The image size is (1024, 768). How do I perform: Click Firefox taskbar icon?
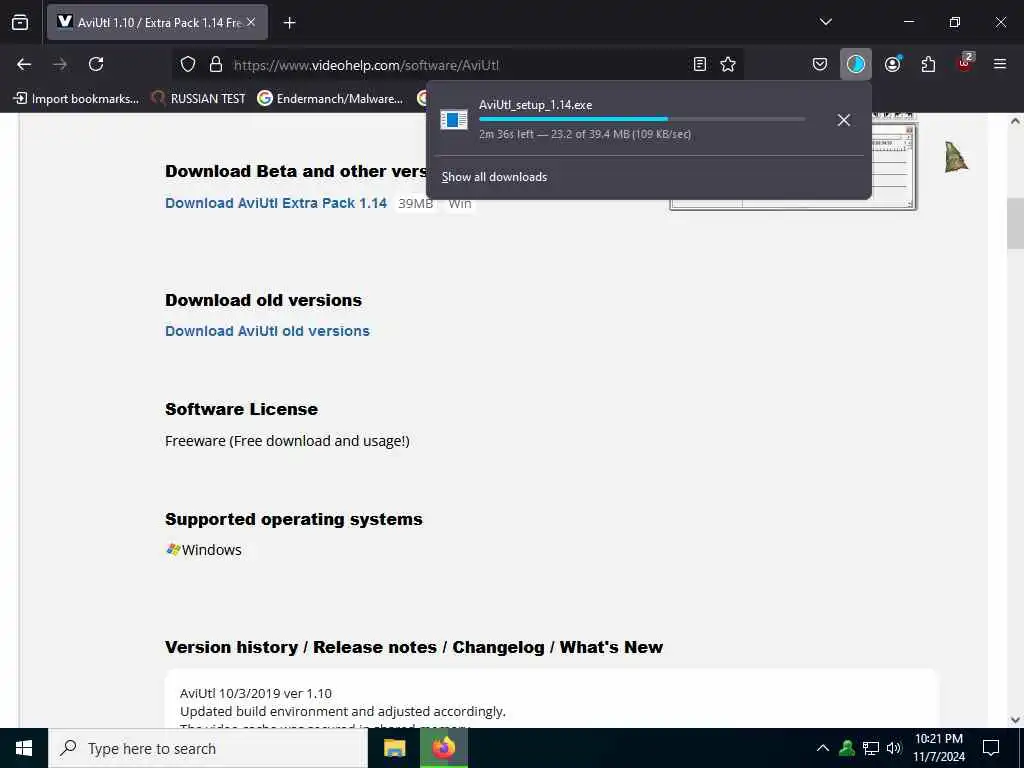[x=443, y=748]
